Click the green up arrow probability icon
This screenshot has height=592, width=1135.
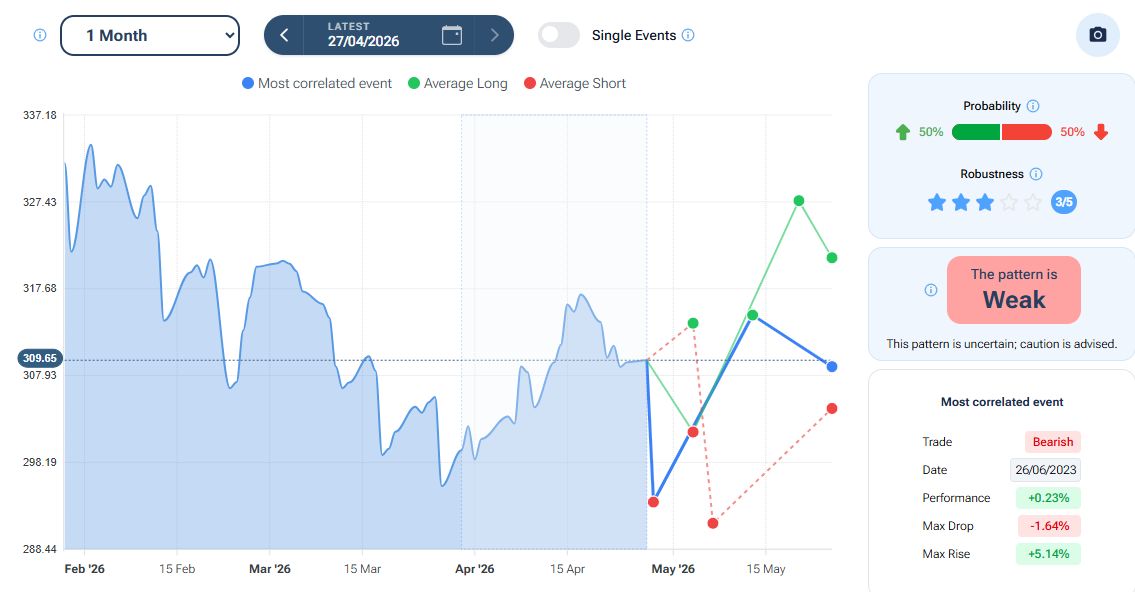tap(903, 132)
